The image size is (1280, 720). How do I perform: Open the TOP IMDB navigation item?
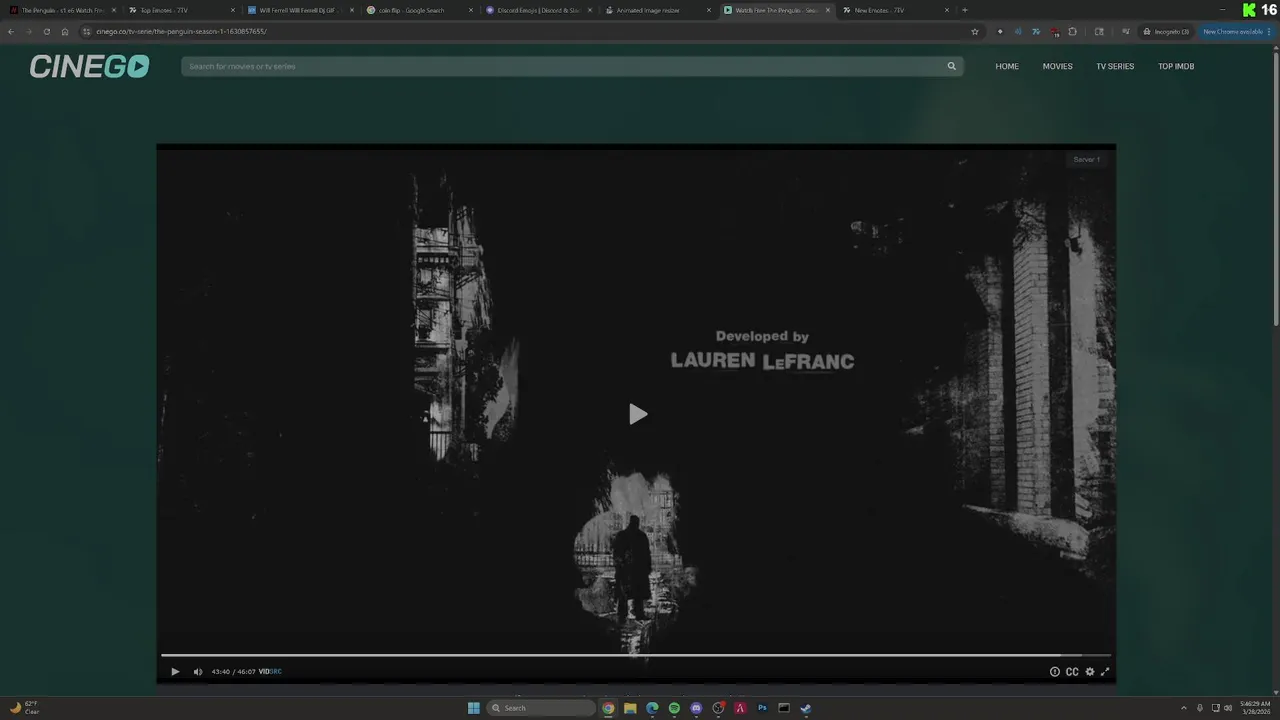[1176, 66]
